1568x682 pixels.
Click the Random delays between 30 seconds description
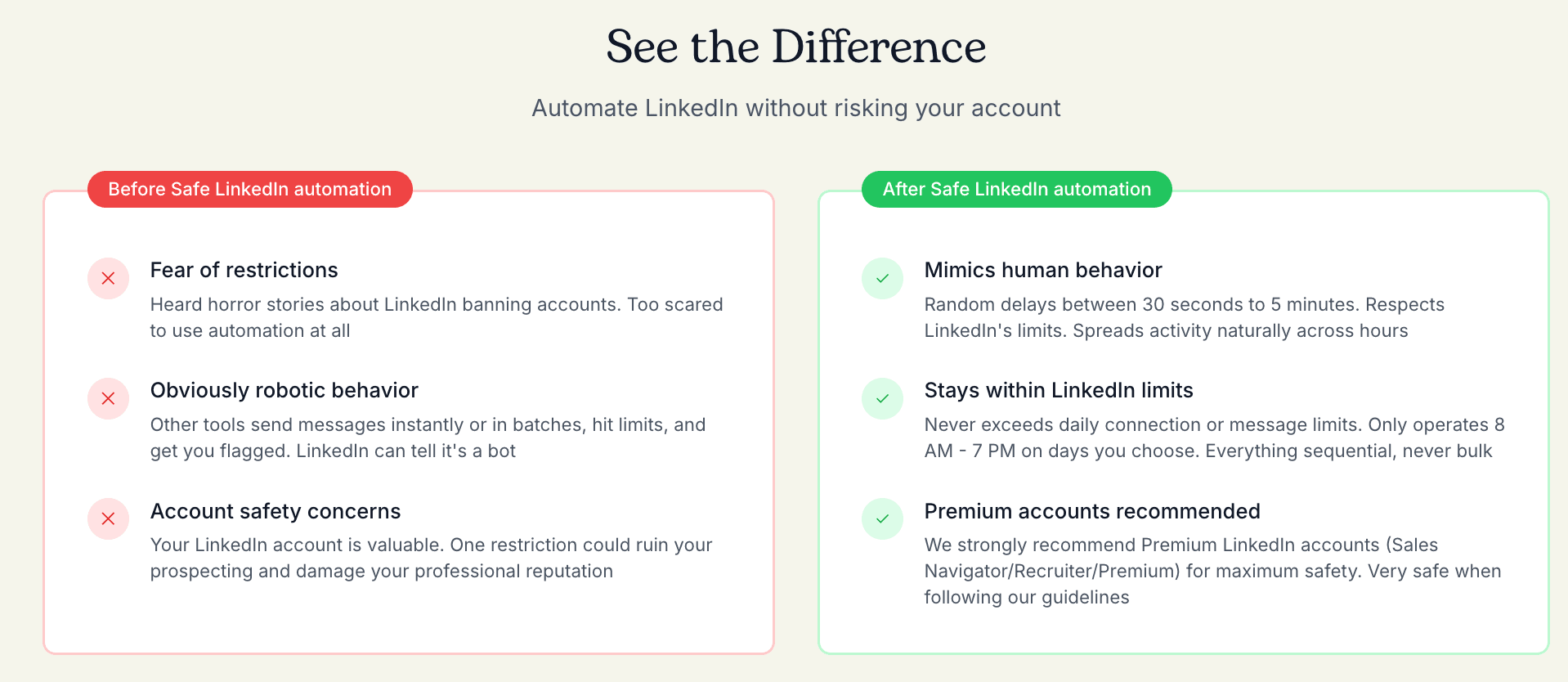click(x=1183, y=318)
